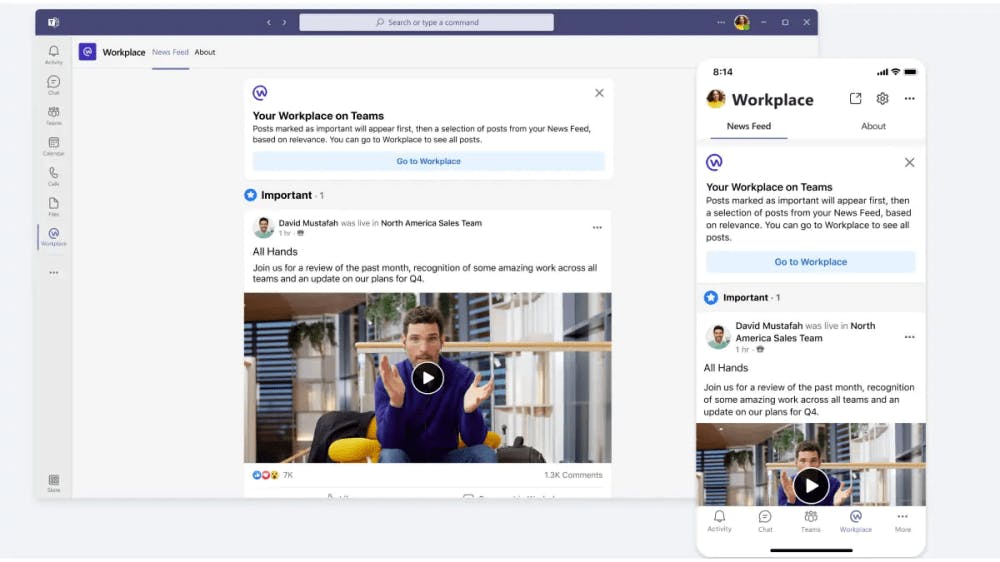The image size is (1000, 562).
Task: Open More in the mobile bottom bar
Action: click(x=902, y=521)
